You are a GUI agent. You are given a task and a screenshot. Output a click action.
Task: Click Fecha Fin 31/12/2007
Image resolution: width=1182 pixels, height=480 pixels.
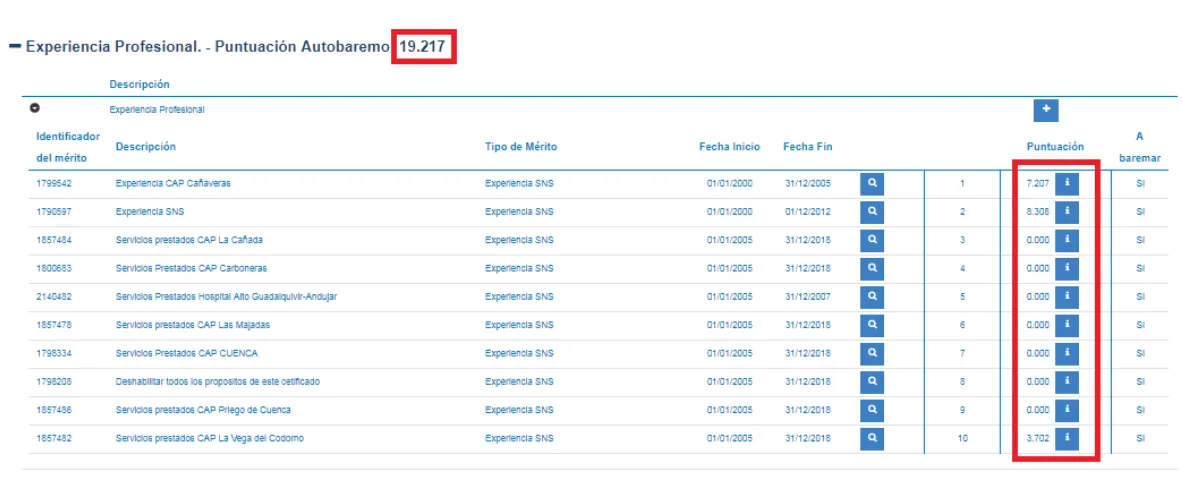coord(807,297)
